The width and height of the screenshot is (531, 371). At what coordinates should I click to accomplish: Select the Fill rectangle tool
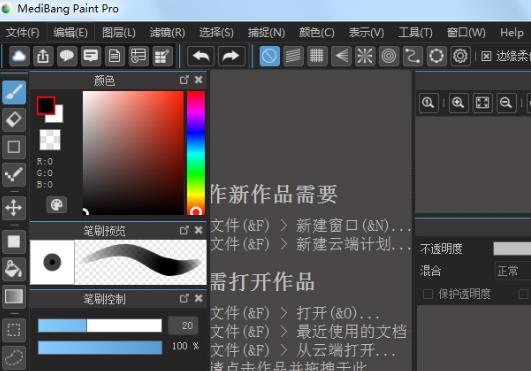click(14, 242)
